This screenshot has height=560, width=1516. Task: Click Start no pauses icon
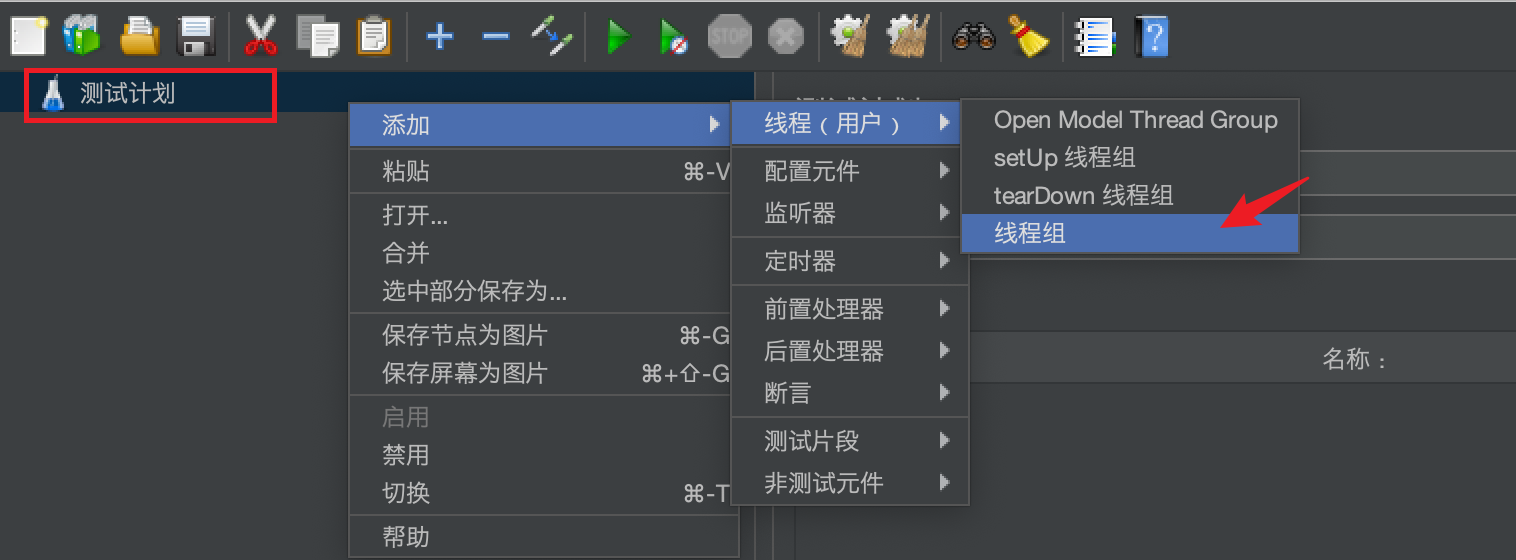tap(673, 37)
